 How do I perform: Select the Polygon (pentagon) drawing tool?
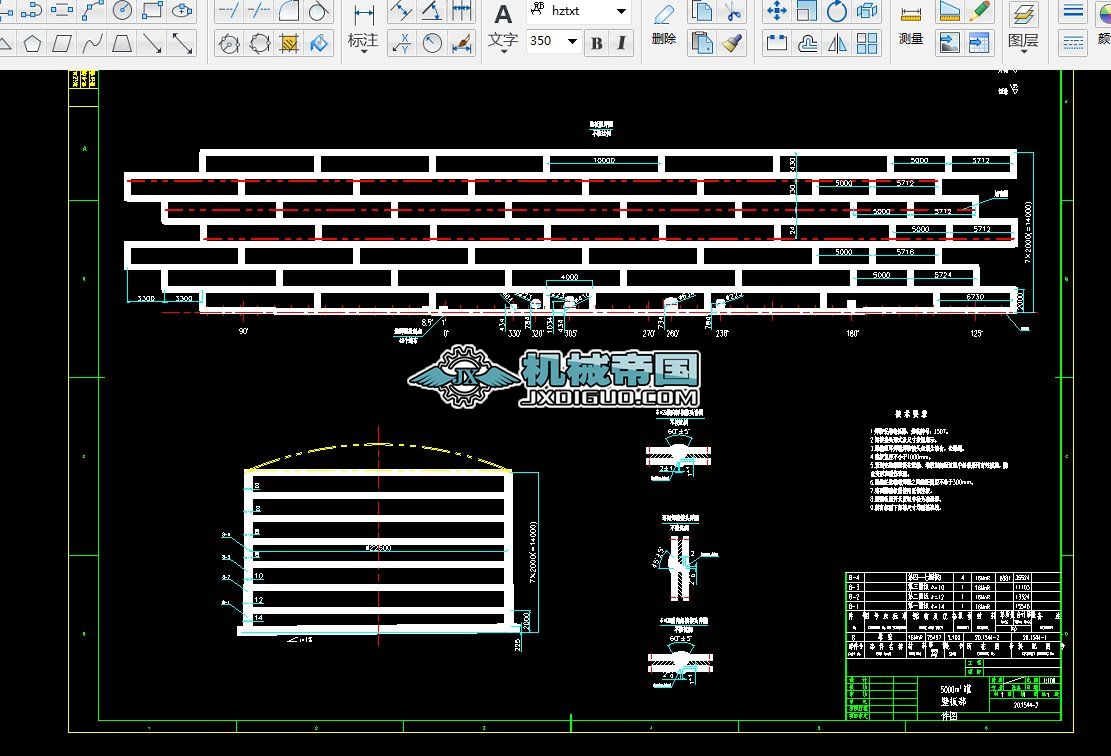click(33, 44)
